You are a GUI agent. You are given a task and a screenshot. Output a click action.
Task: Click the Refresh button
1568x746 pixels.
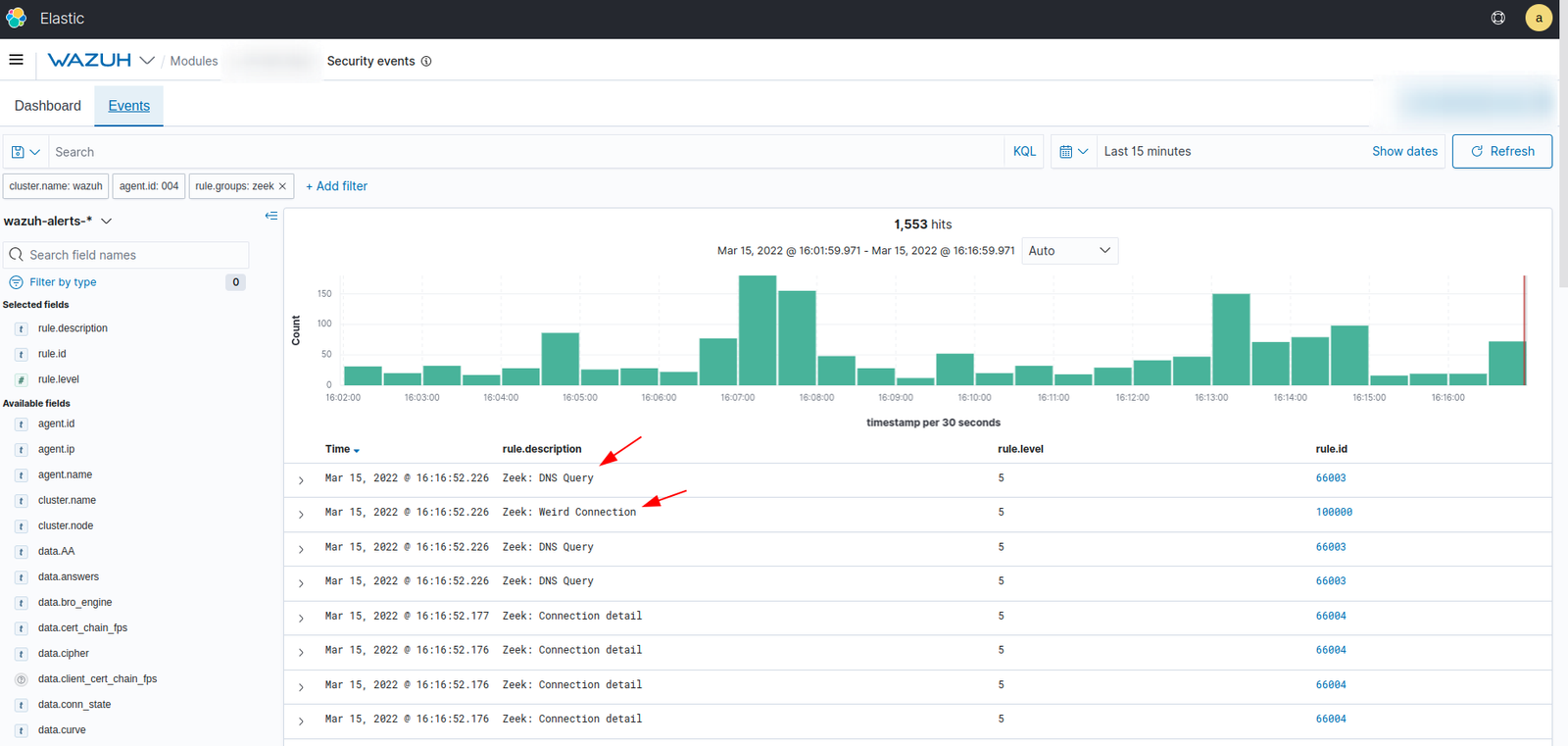pos(1501,152)
